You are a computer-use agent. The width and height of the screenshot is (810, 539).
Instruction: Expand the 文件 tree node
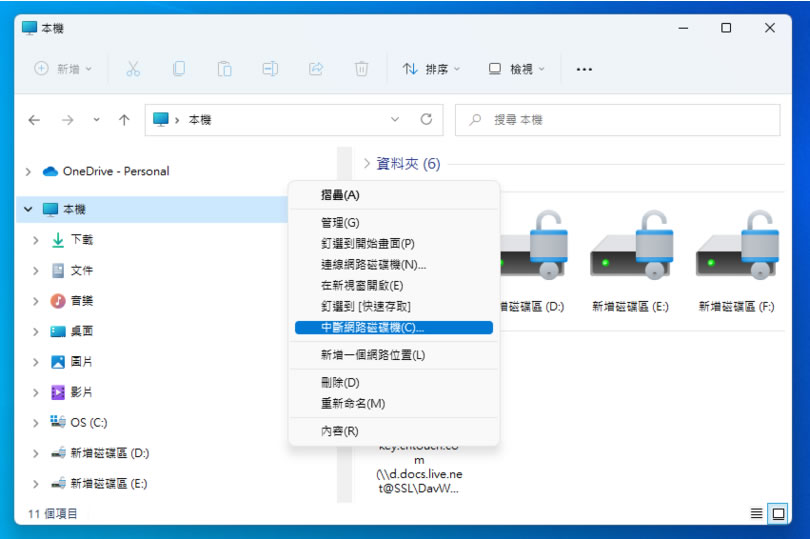(x=36, y=271)
